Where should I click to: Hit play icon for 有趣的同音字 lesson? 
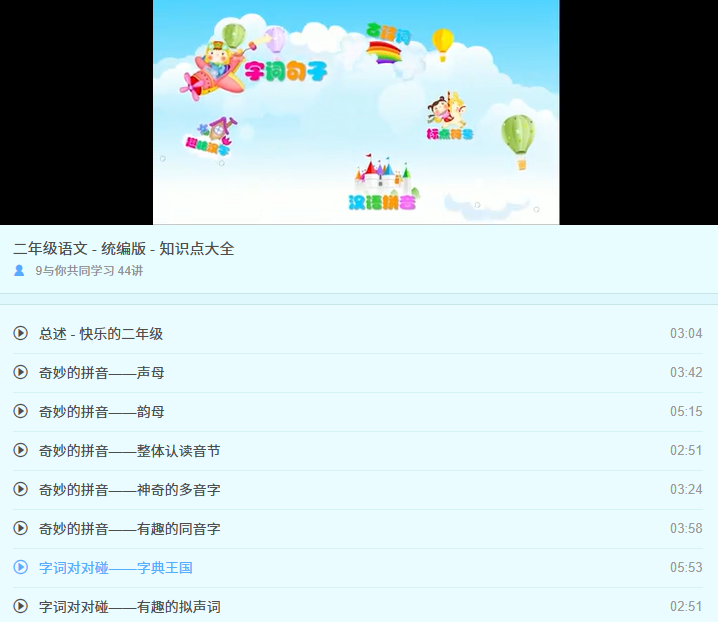click(x=20, y=528)
